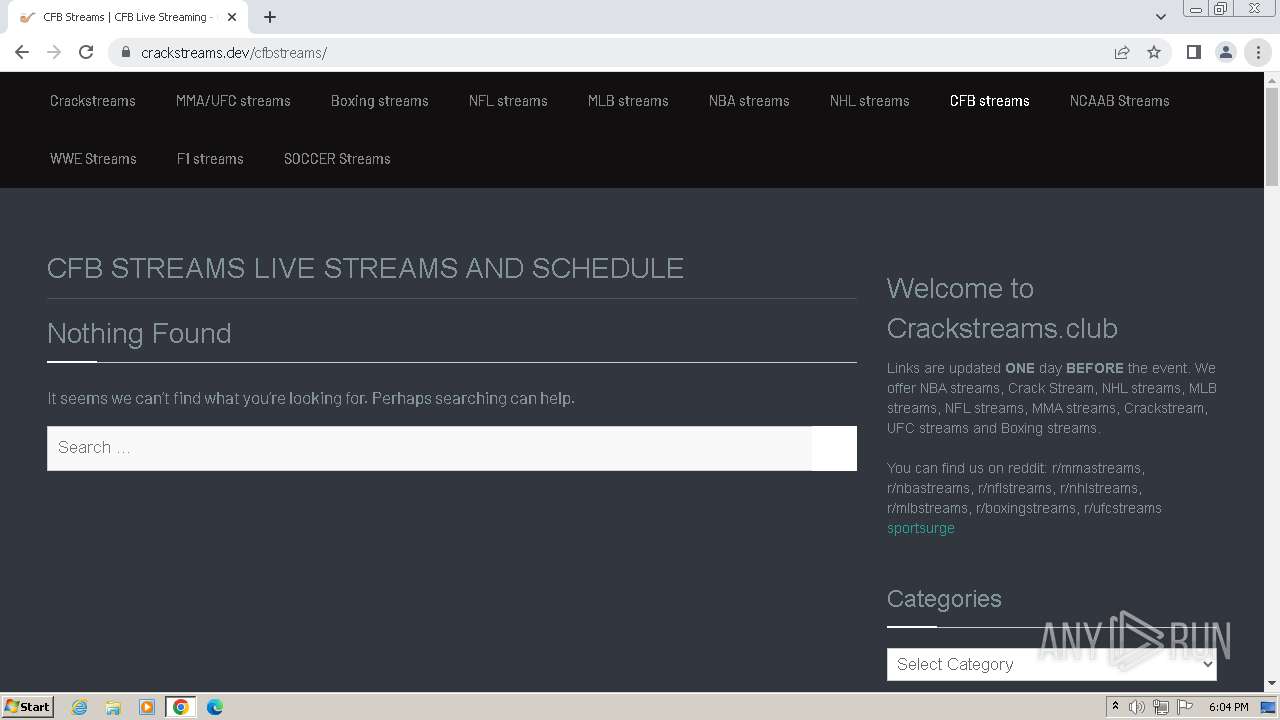Reload the page with the refresh icon

(x=86, y=52)
